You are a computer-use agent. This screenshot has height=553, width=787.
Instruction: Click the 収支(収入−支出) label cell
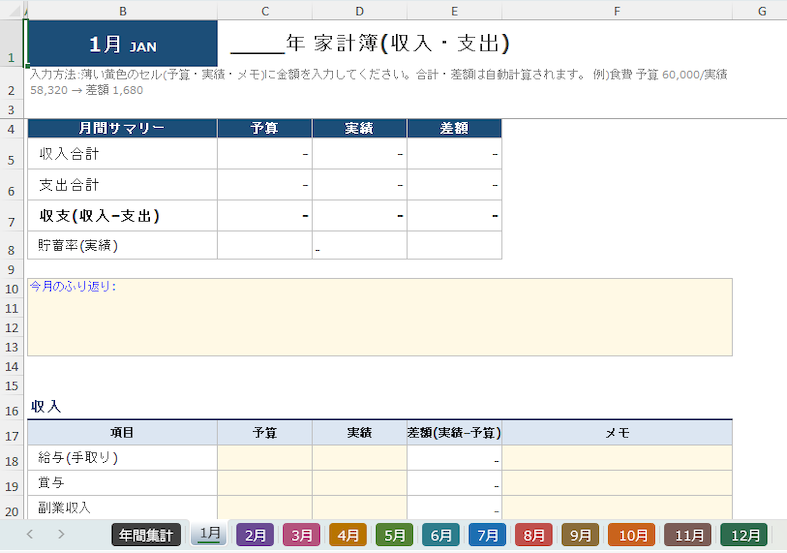122,216
